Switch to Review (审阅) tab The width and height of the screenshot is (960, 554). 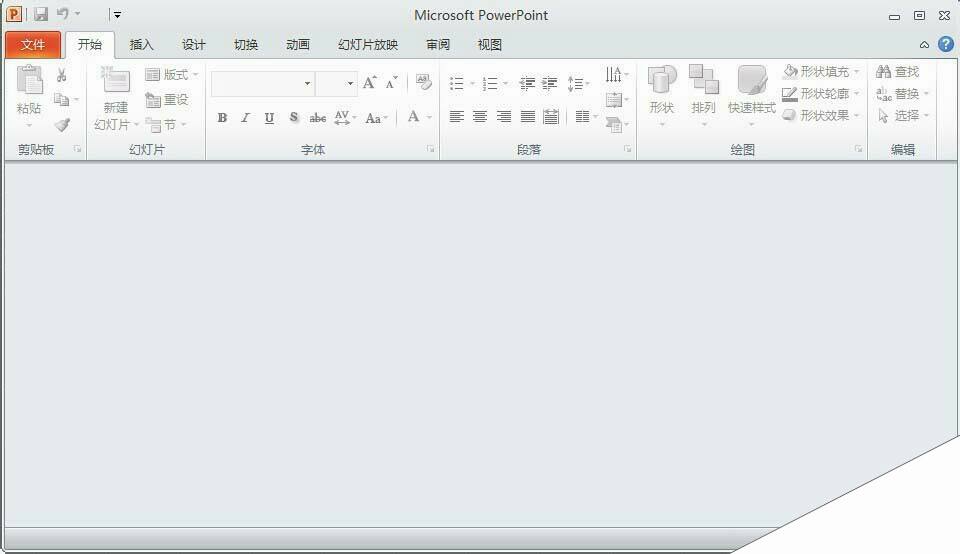tap(438, 45)
